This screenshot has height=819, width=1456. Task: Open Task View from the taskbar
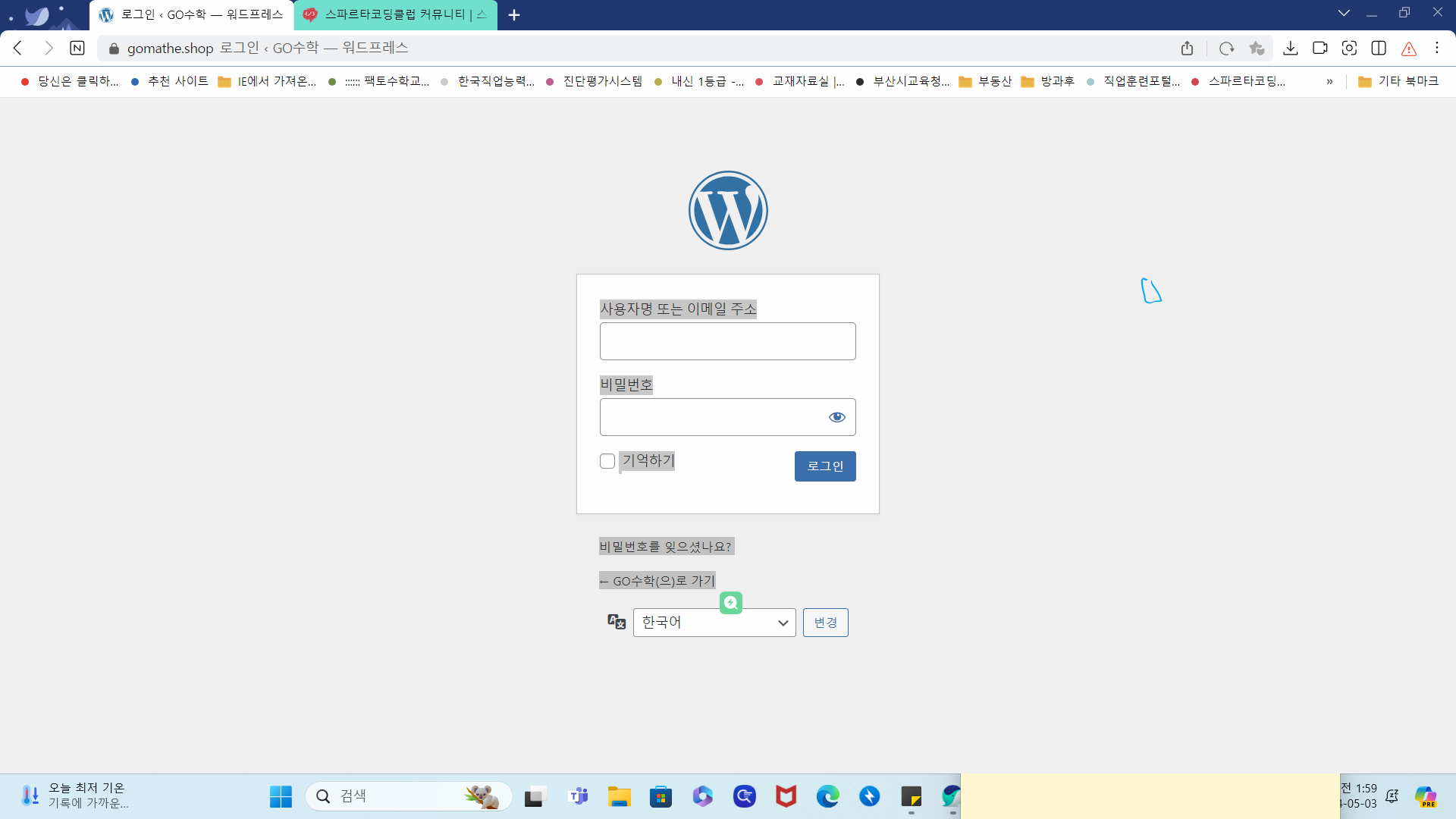click(x=535, y=796)
